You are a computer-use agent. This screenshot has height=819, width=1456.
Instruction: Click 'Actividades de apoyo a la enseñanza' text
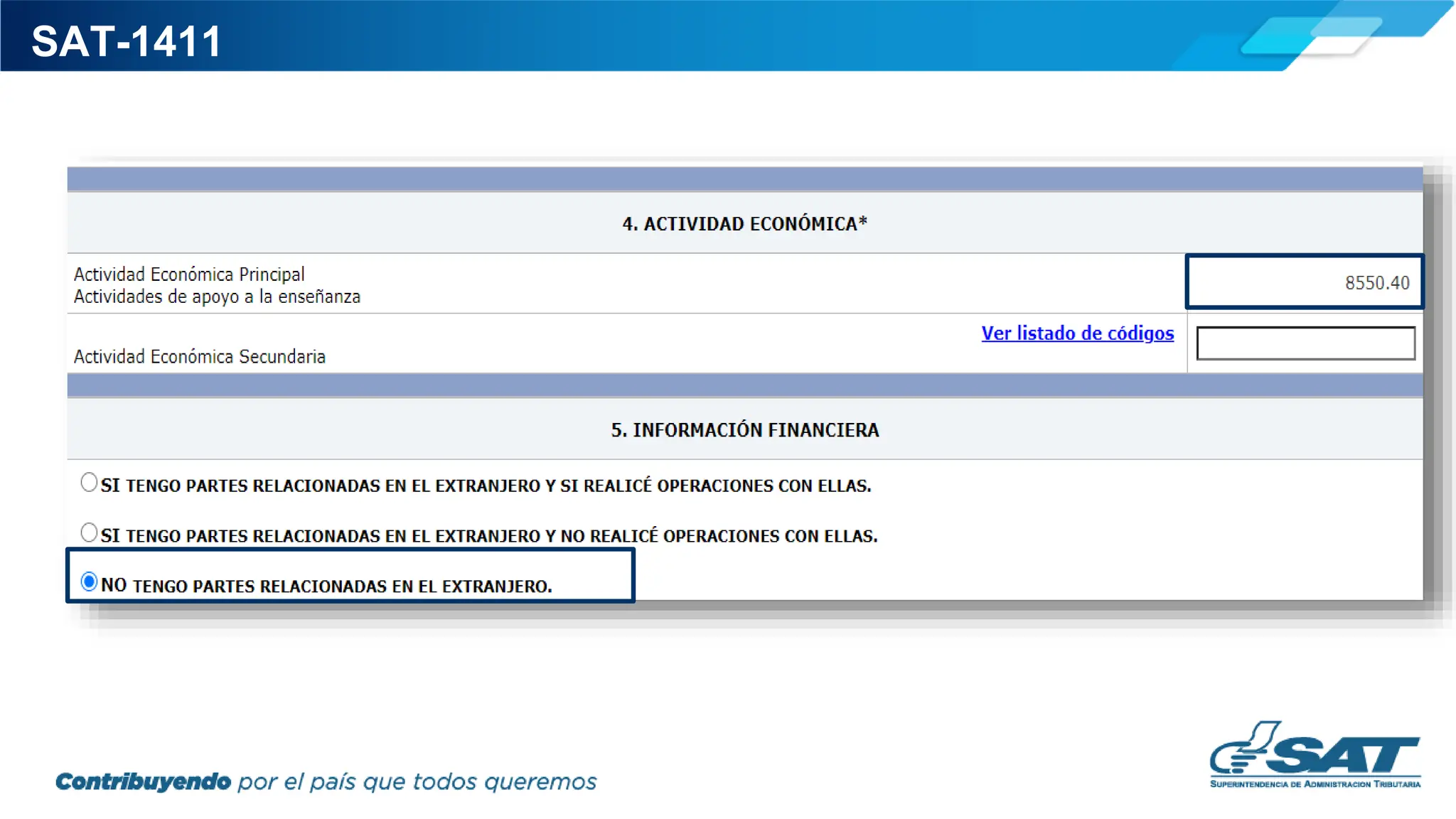coord(217,296)
